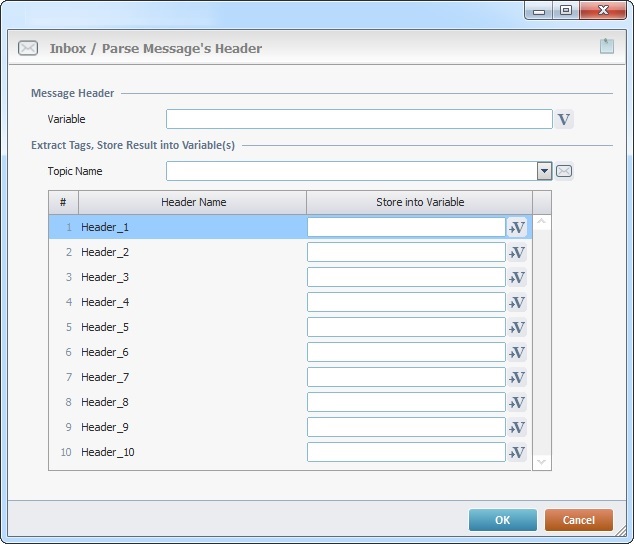
Task: Click the Header Name column header
Action: click(193, 202)
